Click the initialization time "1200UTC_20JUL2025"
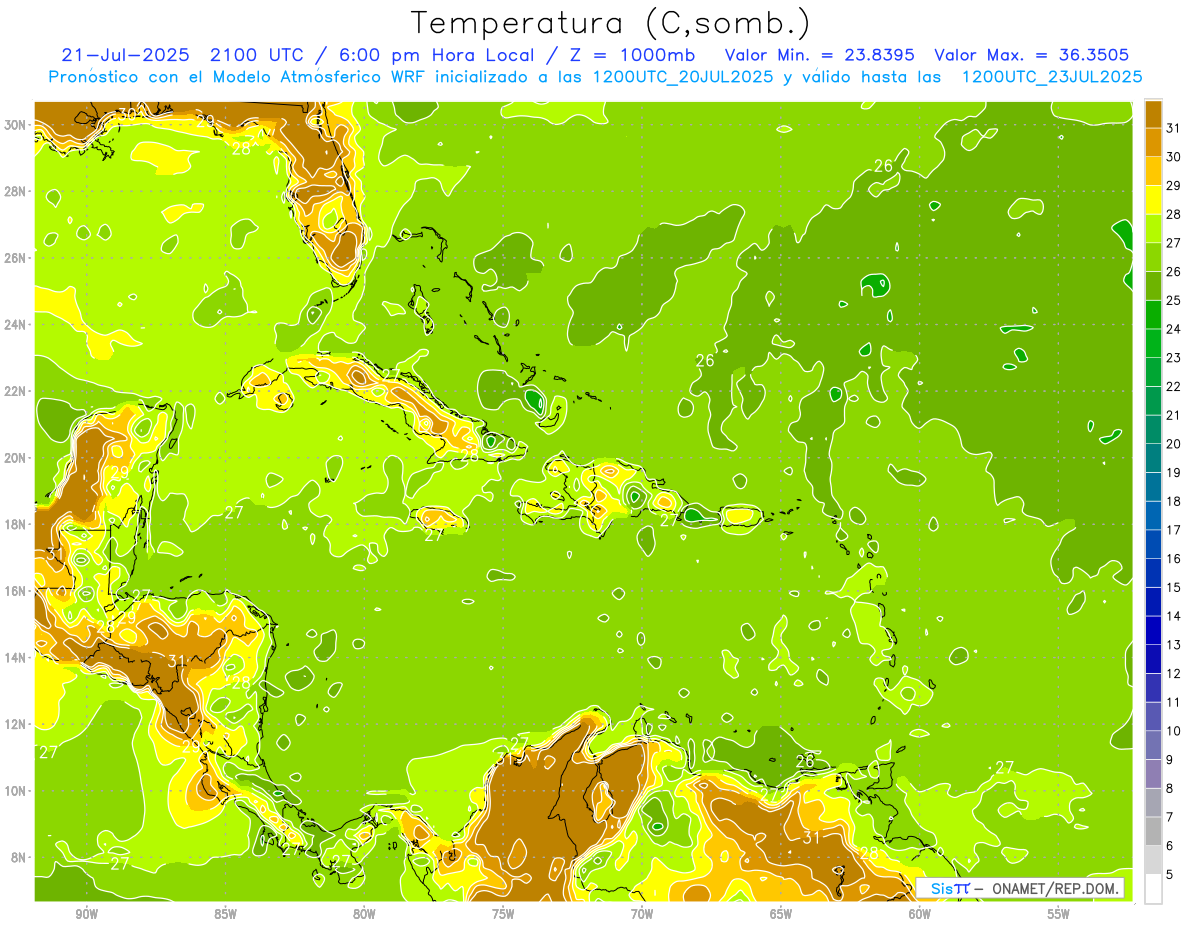This screenshot has width=1200, height=927. (x=683, y=77)
